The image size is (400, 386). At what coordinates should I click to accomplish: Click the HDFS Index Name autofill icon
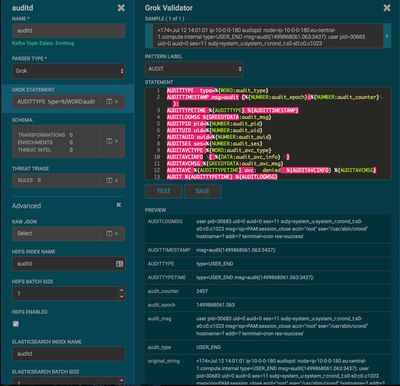point(119,264)
